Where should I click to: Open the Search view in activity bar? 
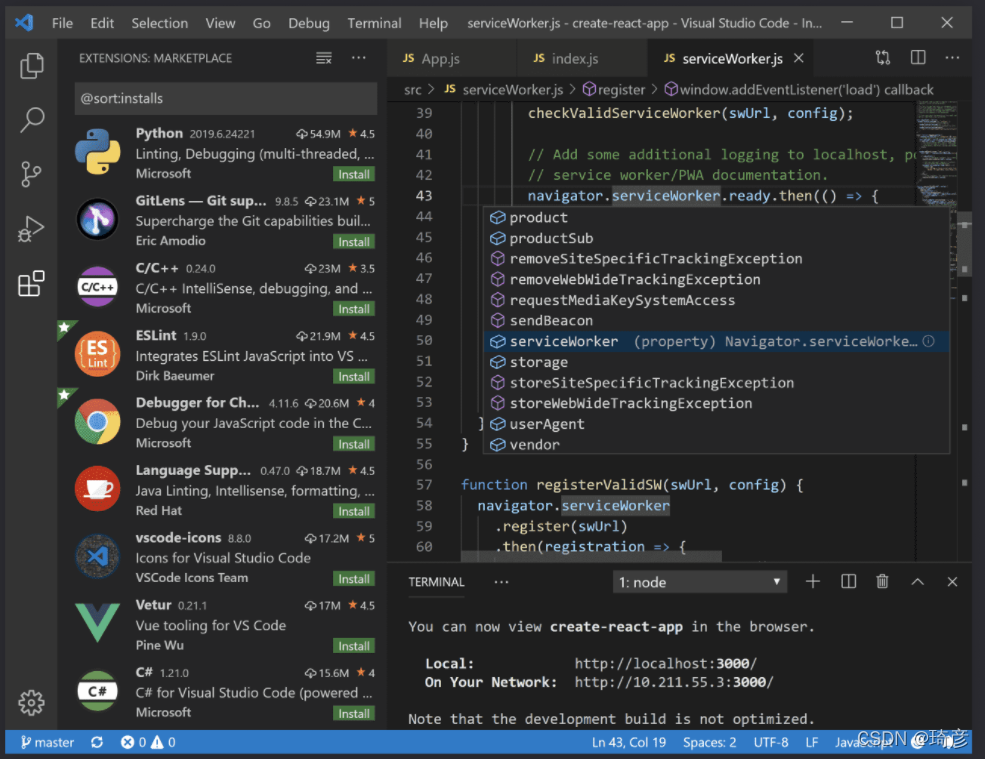(x=31, y=119)
